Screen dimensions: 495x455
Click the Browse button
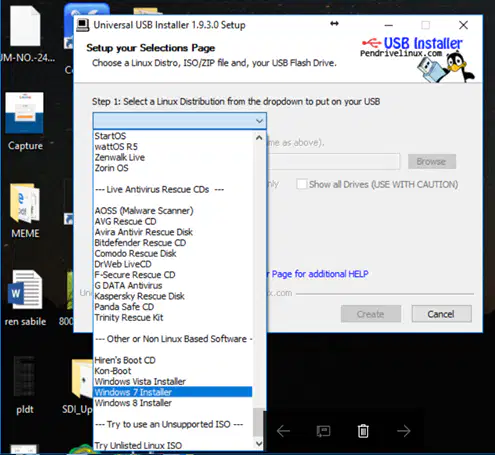[432, 162]
